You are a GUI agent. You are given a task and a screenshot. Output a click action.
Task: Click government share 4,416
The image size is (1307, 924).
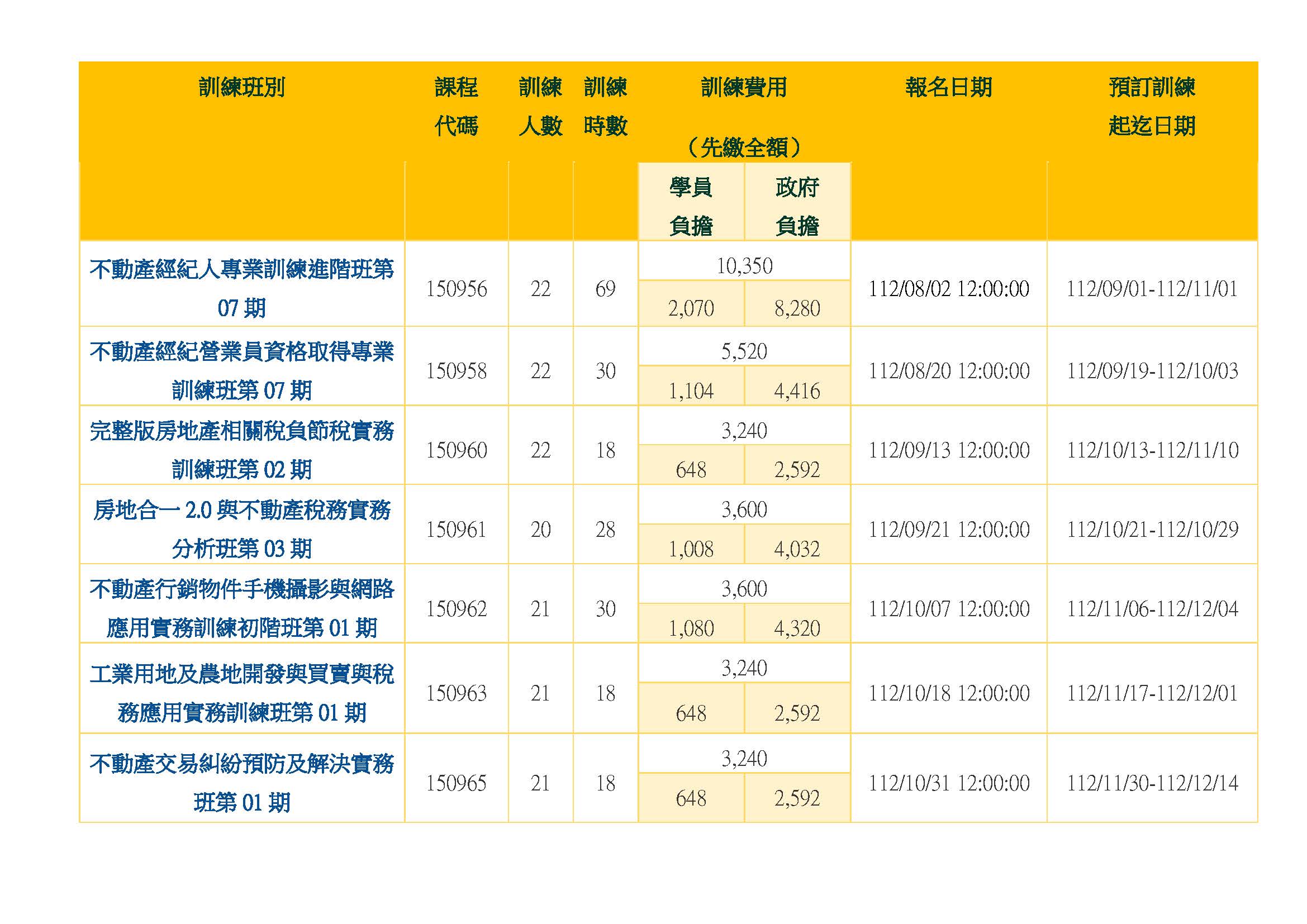coord(797,391)
